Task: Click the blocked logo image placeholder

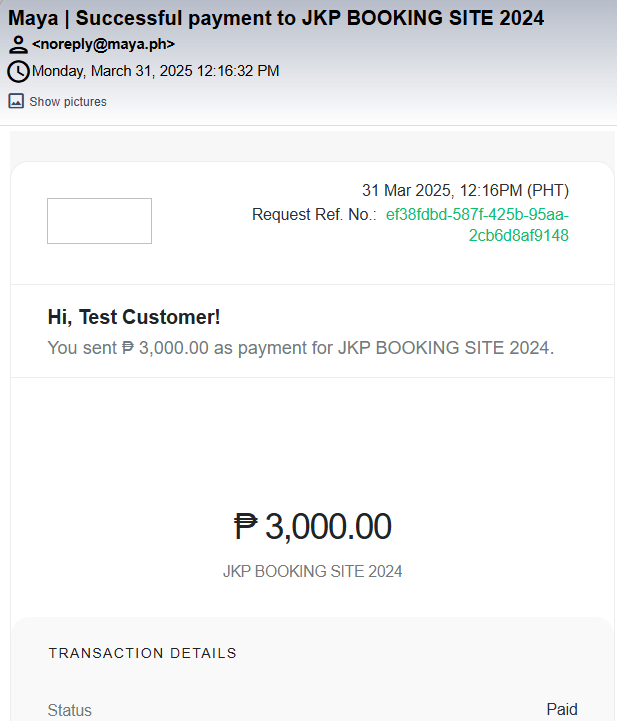Action: pos(99,220)
